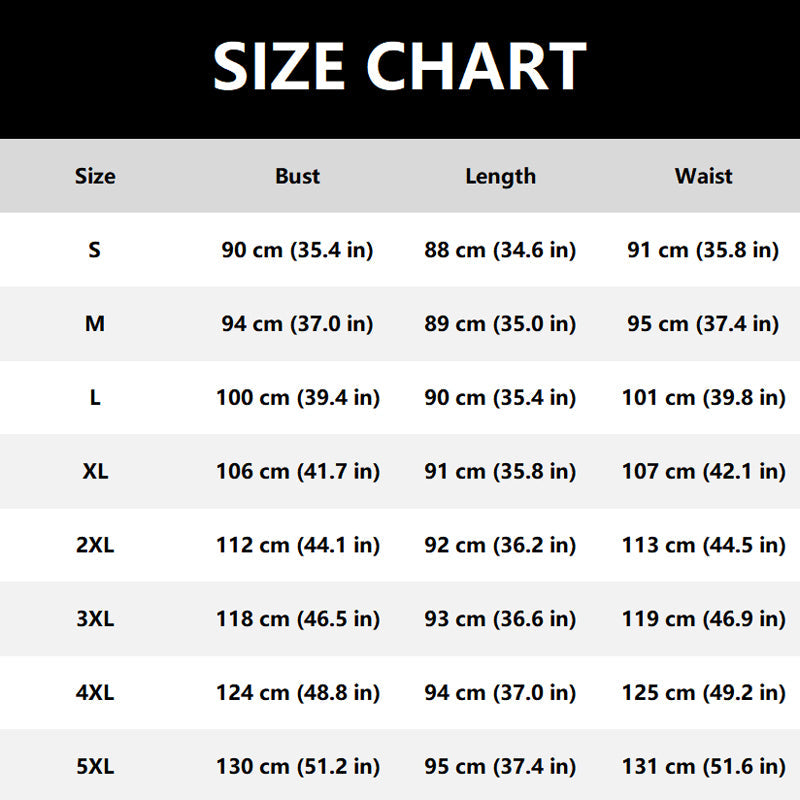The height and width of the screenshot is (800, 800).
Task: Click the S size row label
Action: click(x=95, y=249)
